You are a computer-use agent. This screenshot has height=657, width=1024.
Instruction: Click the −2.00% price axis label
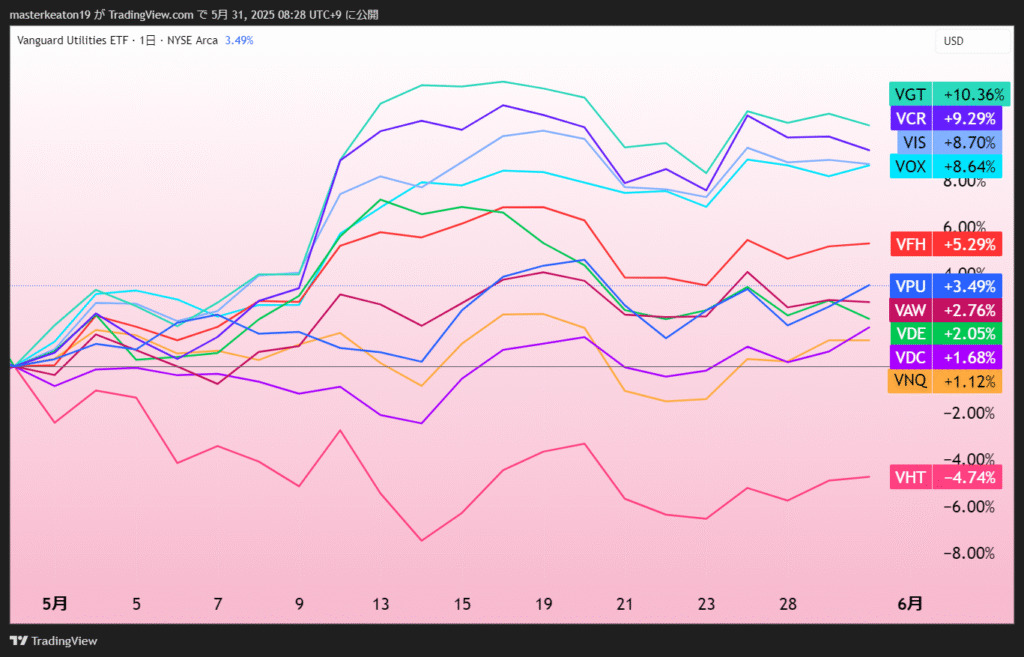coord(969,413)
